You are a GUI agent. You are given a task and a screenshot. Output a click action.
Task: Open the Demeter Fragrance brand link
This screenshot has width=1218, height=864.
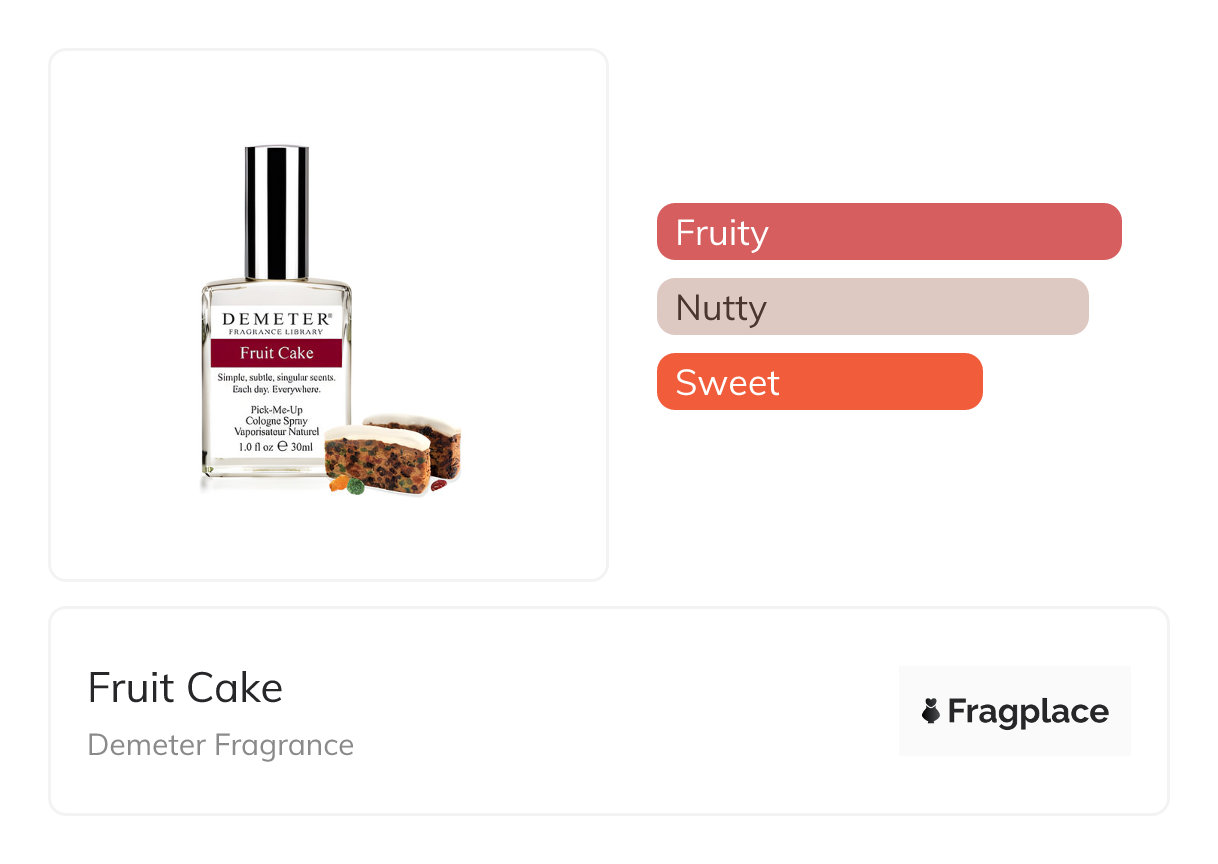pos(220,745)
